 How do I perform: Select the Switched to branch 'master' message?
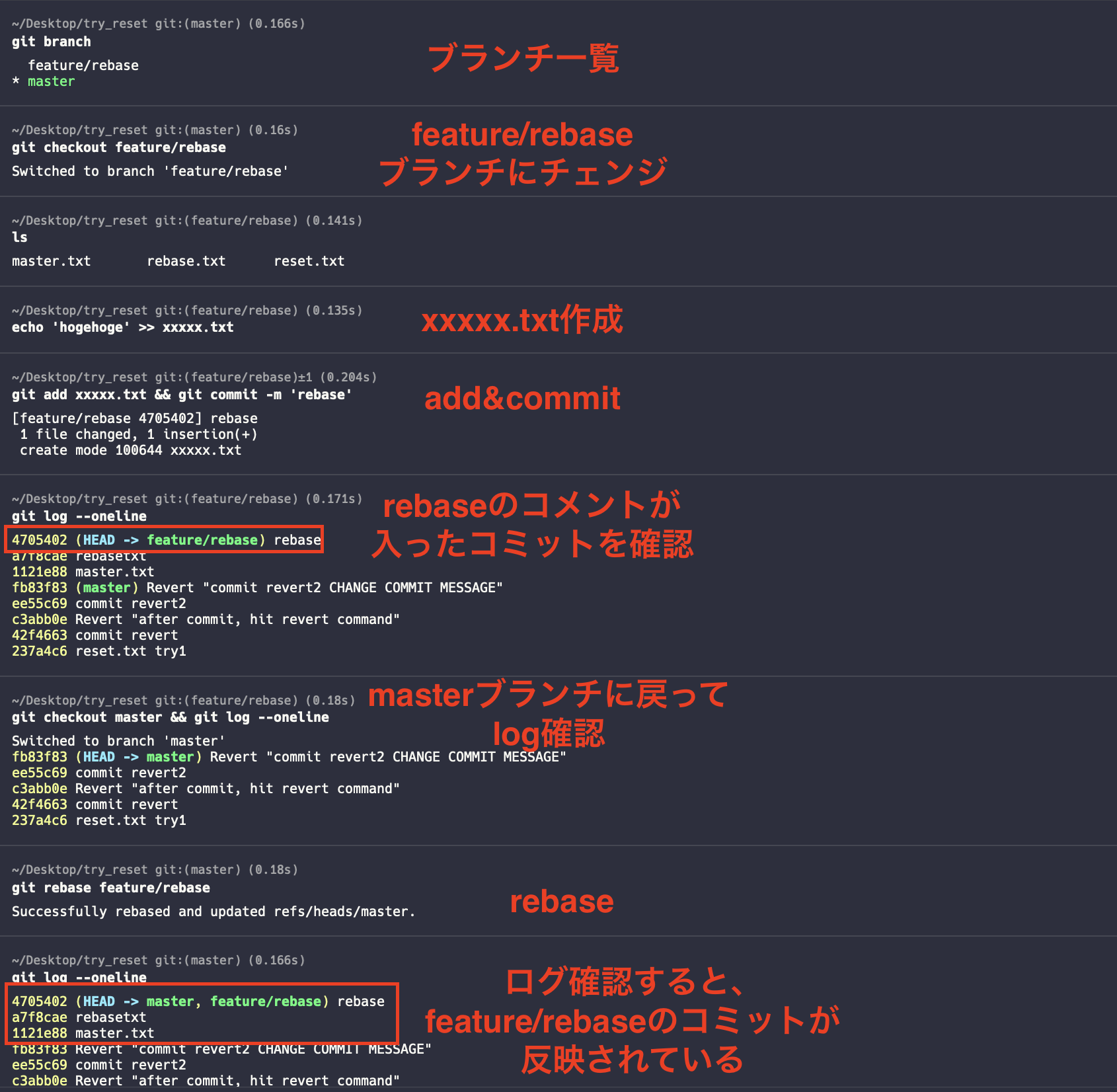[x=119, y=740]
